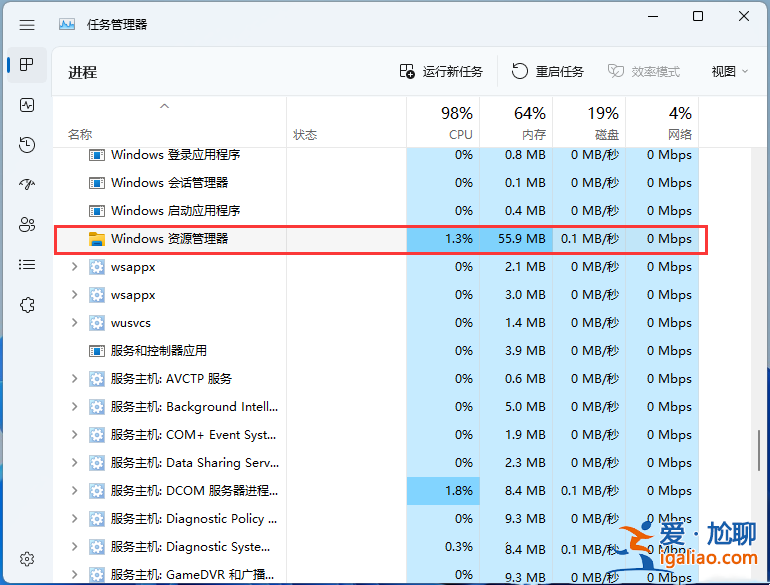
Task: Click the Task Manager app icon in title bar
Action: [x=67, y=24]
